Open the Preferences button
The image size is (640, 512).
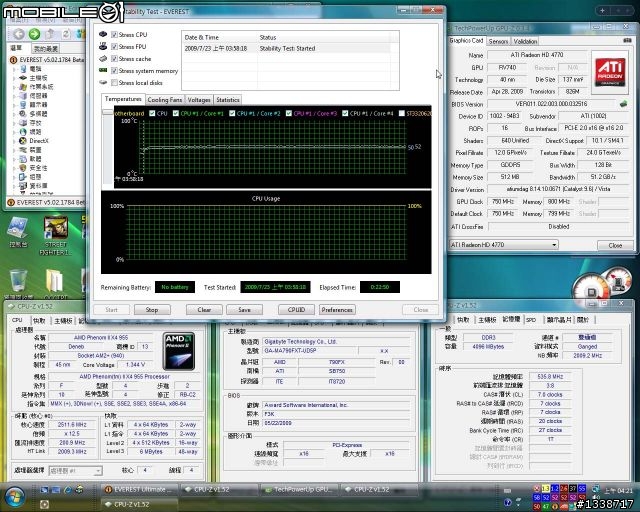(337, 310)
